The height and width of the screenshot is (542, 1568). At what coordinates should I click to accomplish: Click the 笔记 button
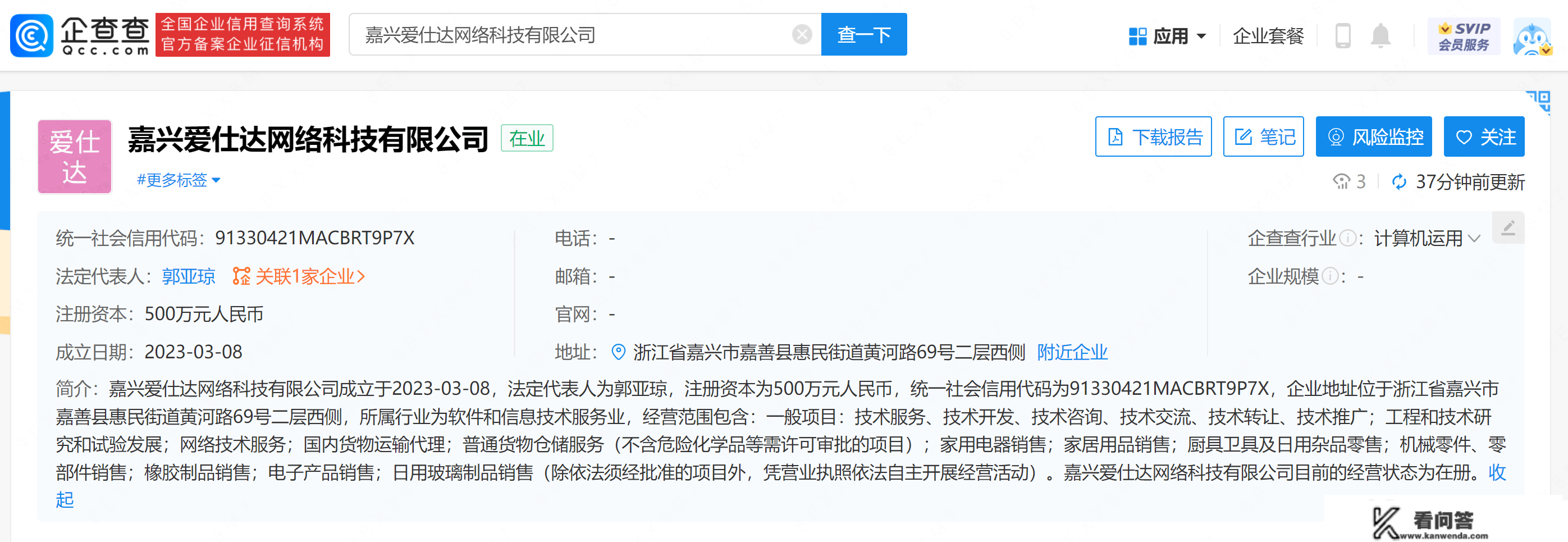tap(1264, 137)
